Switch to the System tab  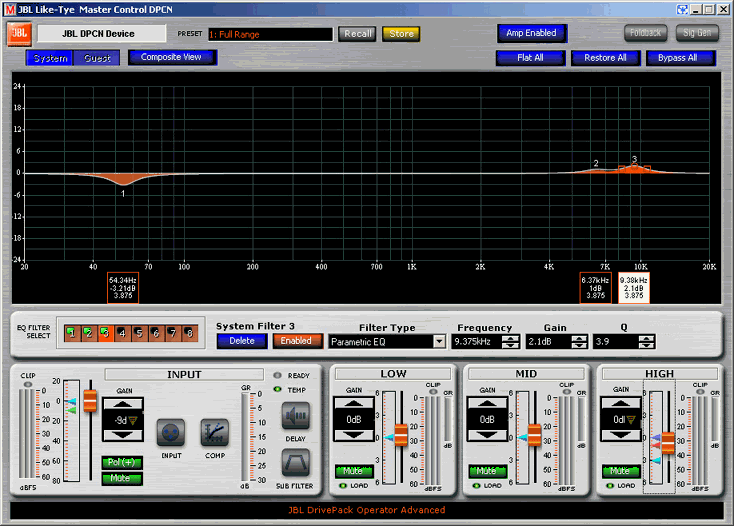click(x=50, y=58)
